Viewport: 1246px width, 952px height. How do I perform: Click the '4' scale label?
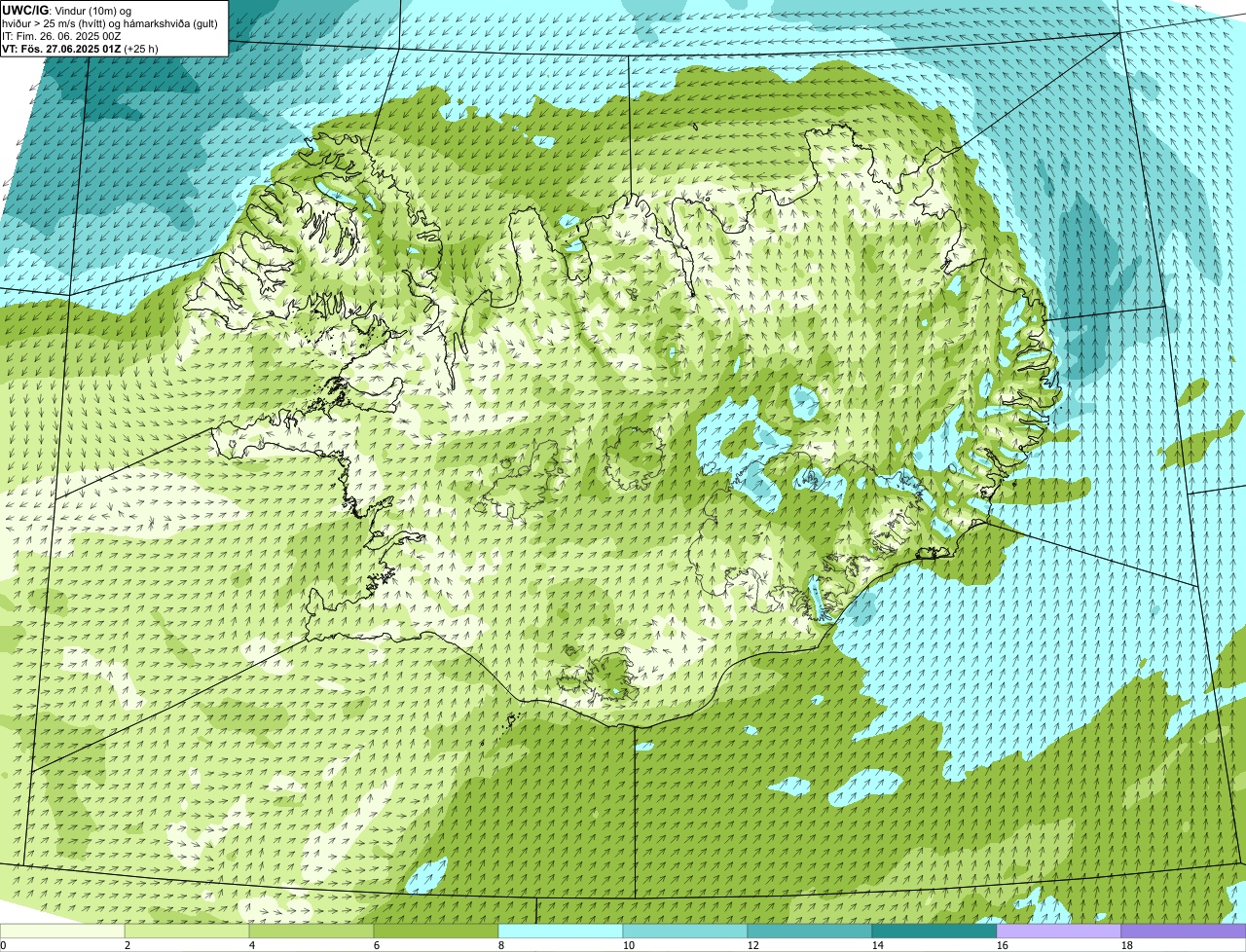point(252,945)
